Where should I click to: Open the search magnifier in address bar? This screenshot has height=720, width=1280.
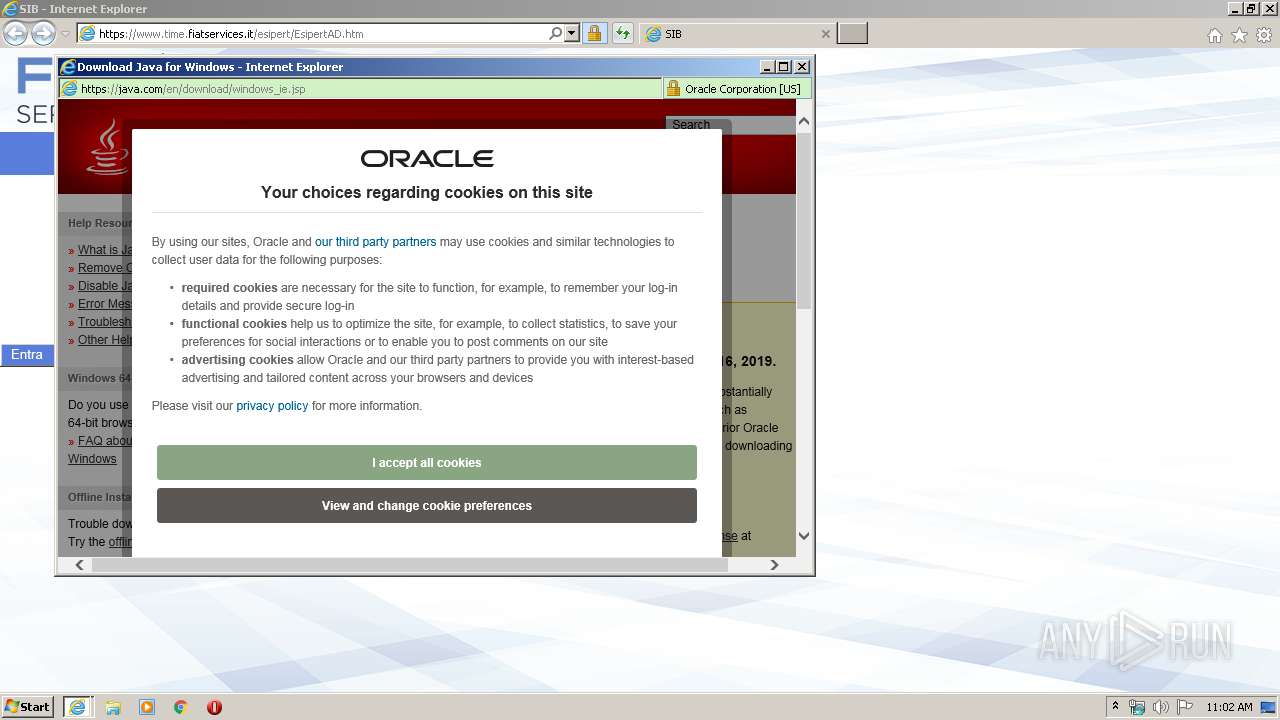point(556,33)
